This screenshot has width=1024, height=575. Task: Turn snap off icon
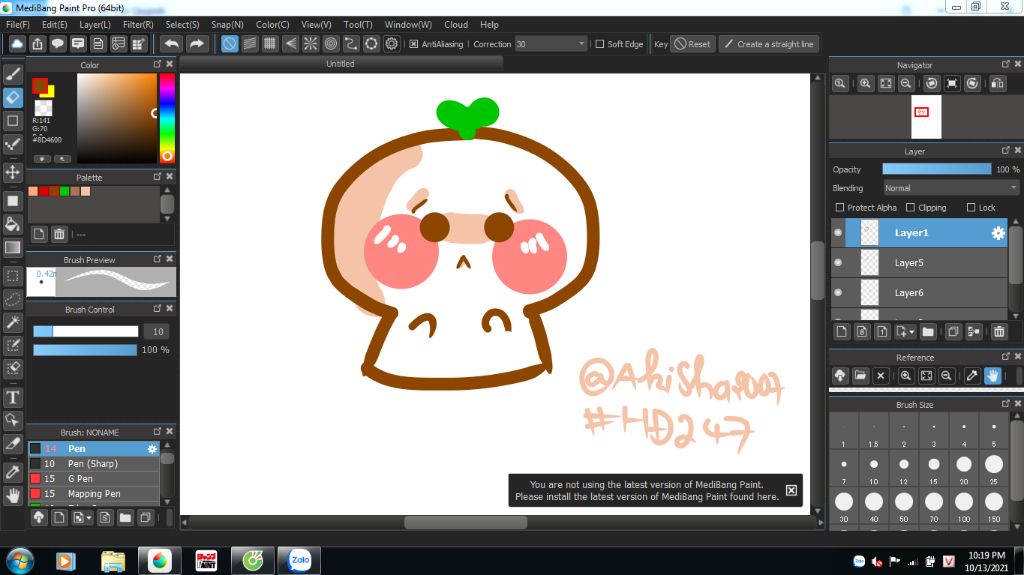coord(229,44)
